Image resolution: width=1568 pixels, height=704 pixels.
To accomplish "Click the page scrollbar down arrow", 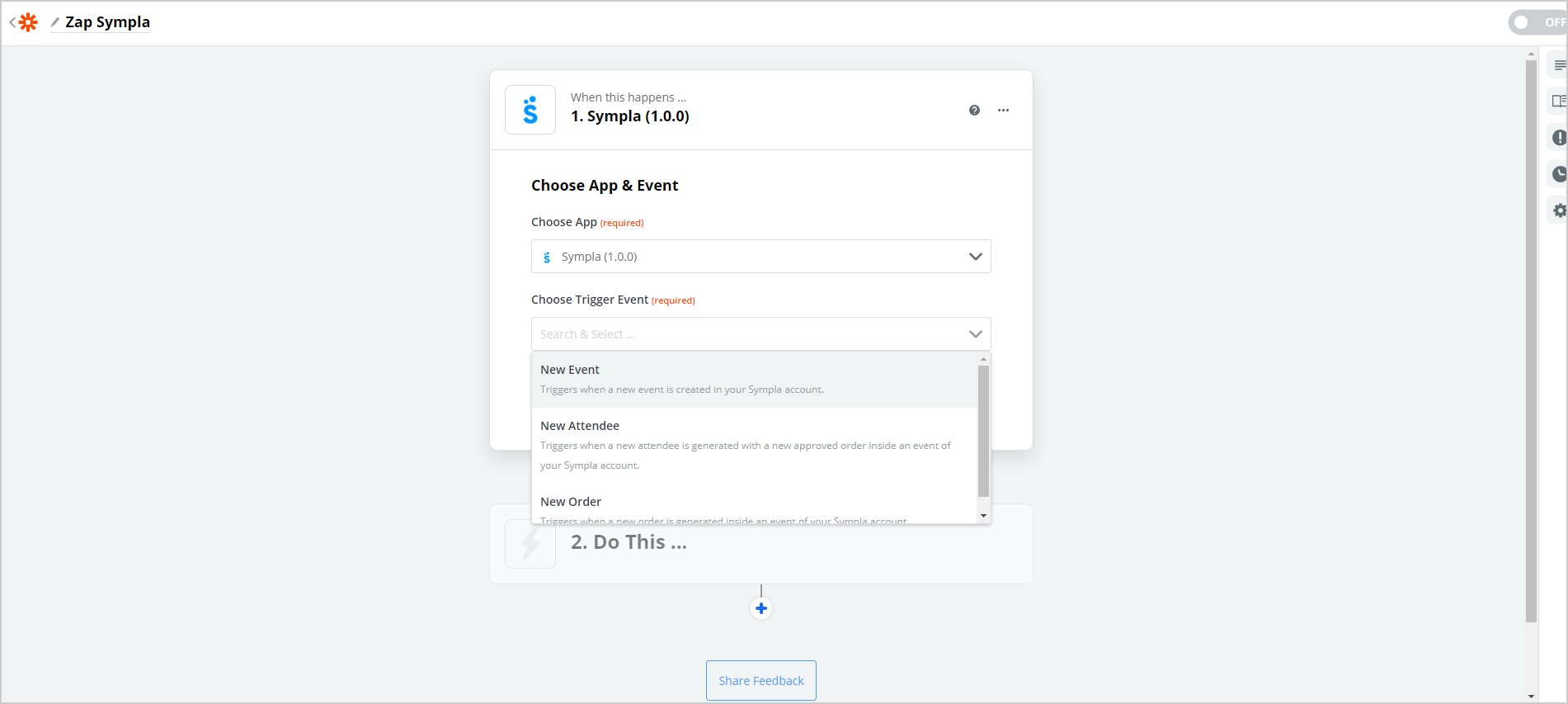I will [x=1531, y=697].
